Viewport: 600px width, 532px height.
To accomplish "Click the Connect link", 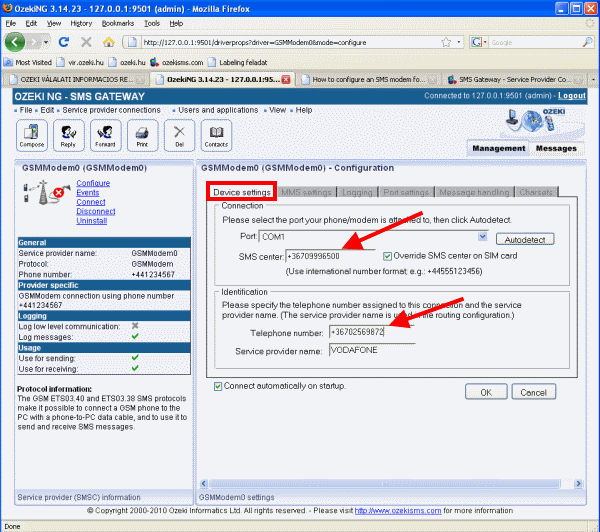I will [91, 202].
